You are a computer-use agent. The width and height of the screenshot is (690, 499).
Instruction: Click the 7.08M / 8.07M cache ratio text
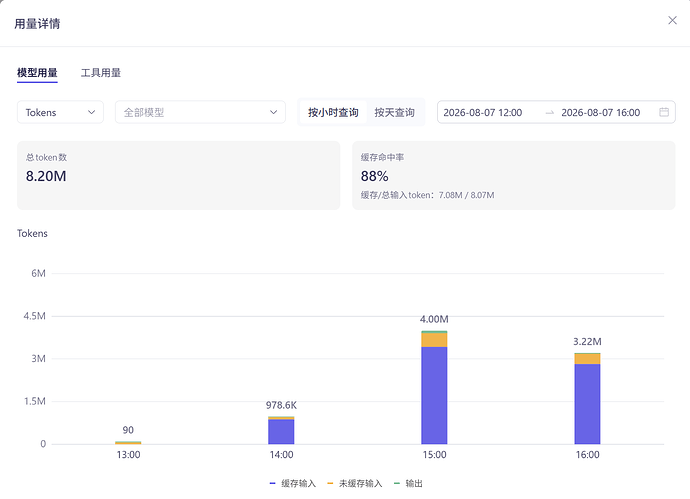[x=466, y=195]
